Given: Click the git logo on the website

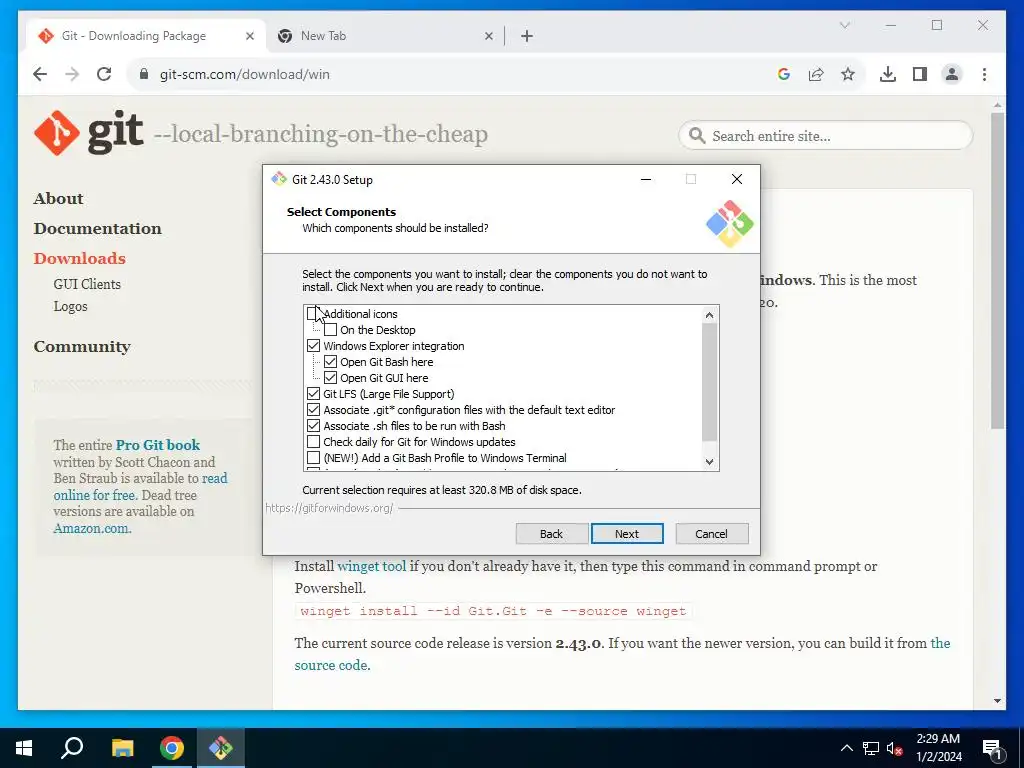Looking at the screenshot, I should click(x=88, y=133).
